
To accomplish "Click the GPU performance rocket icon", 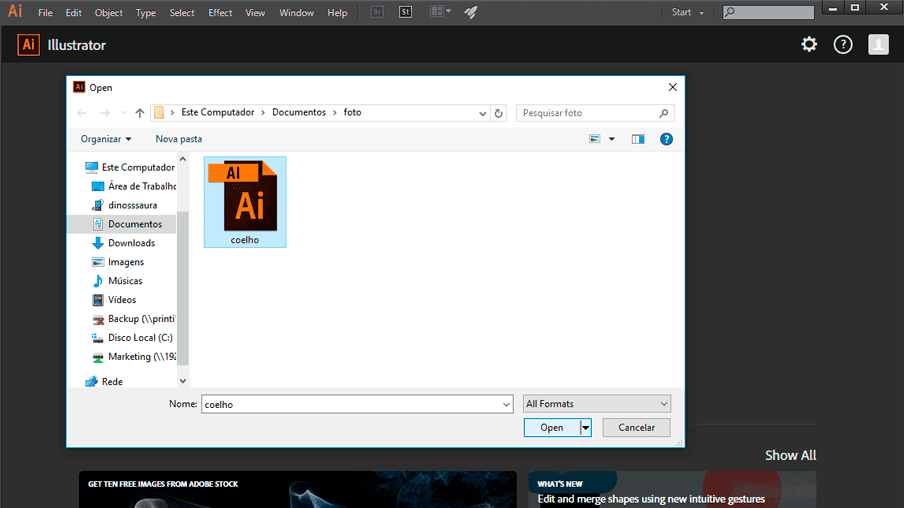I will click(471, 12).
